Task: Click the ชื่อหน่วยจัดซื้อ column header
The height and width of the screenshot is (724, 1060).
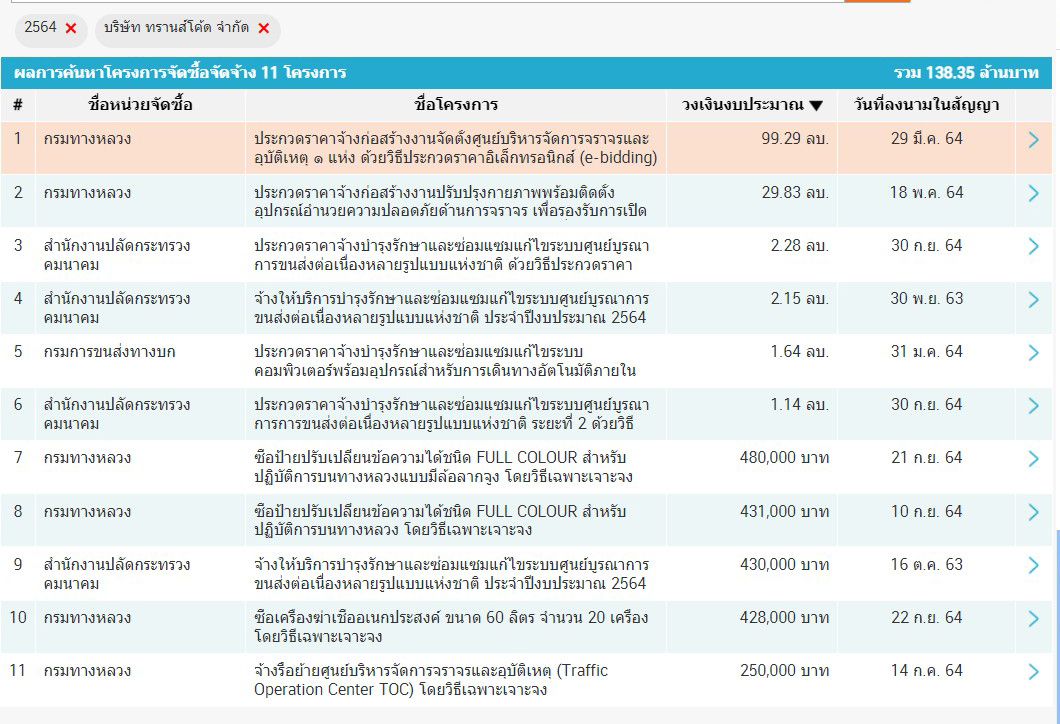Action: click(140, 105)
